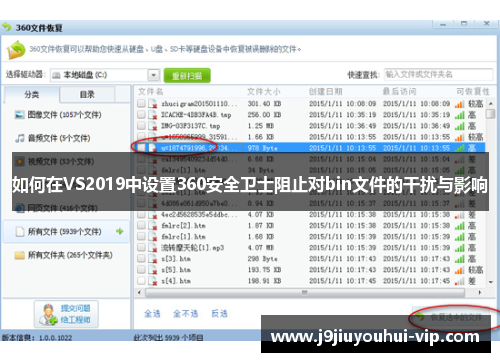Screen dimensions: 500x362
Task: Check the box for 流转摩天轮[1].mp3
Action: pyautogui.click(x=141, y=247)
